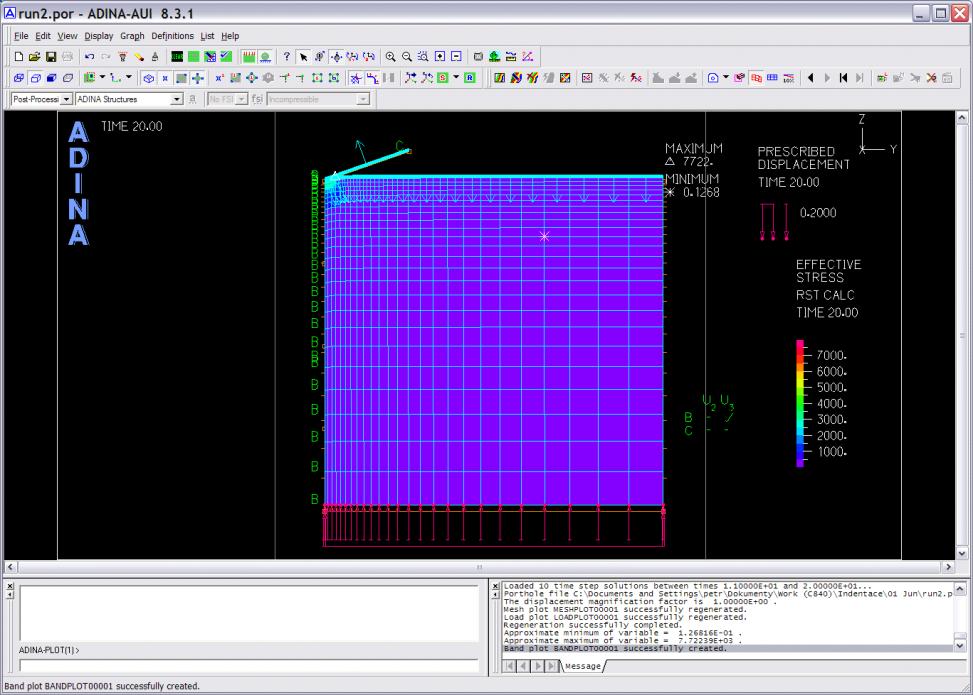Open the View menu
The image size is (973, 695).
point(67,36)
